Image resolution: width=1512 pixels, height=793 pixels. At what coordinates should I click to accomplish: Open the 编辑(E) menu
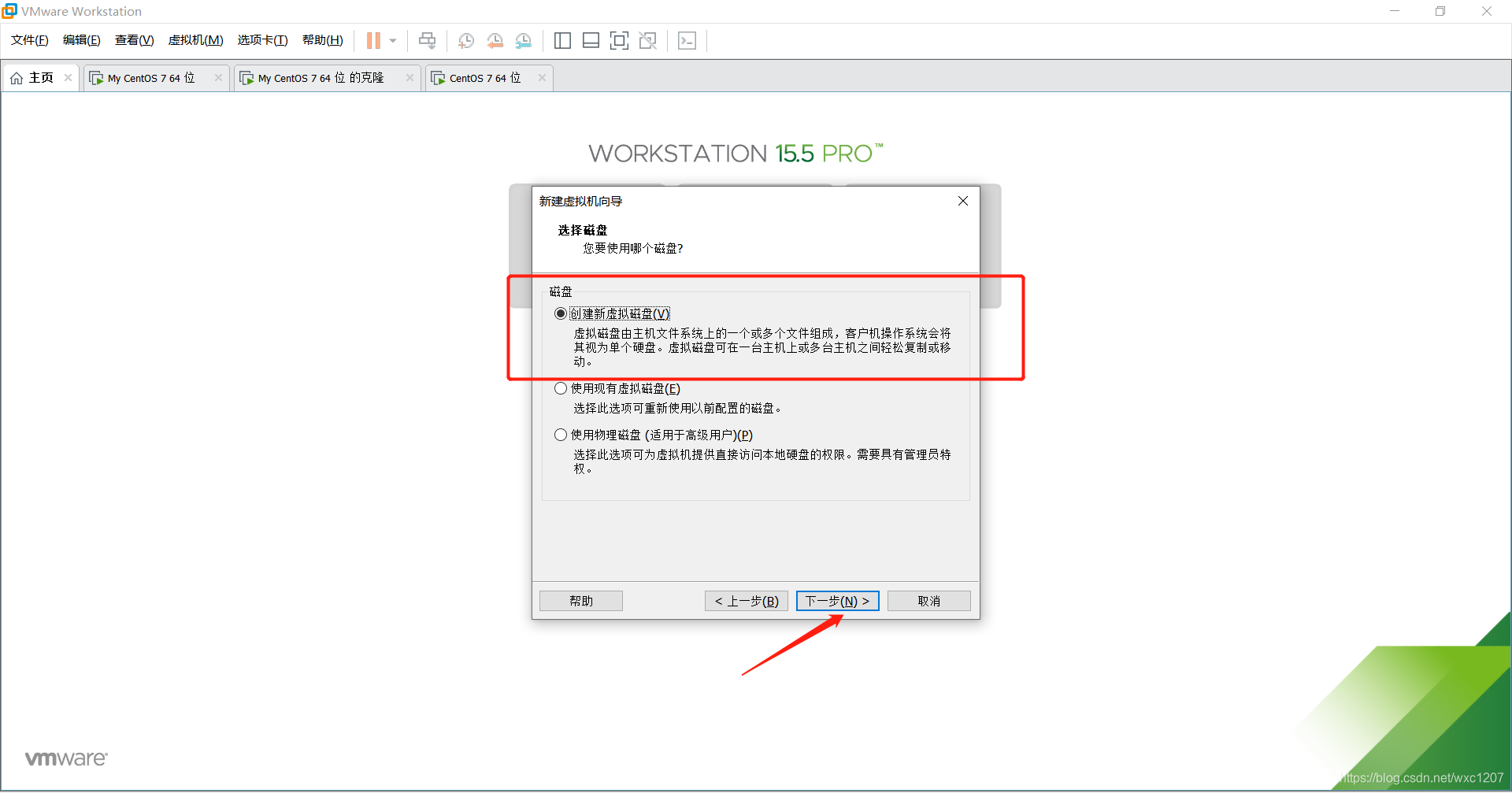(x=82, y=40)
